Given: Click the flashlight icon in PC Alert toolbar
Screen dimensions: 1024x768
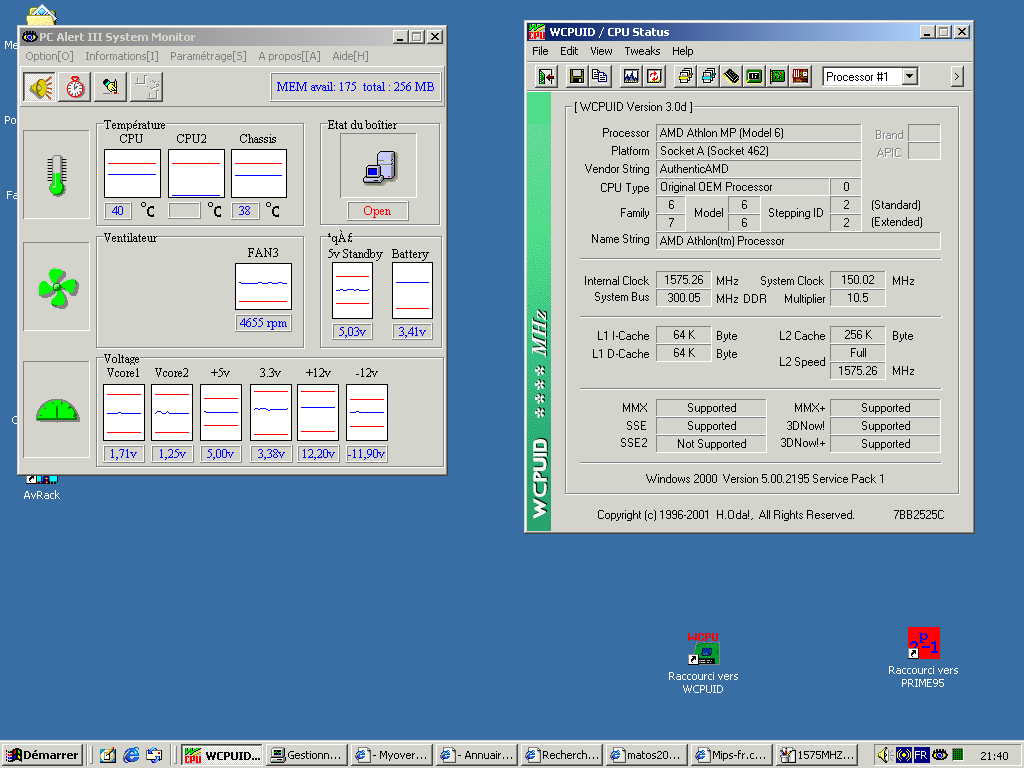Looking at the screenshot, I should click(110, 87).
